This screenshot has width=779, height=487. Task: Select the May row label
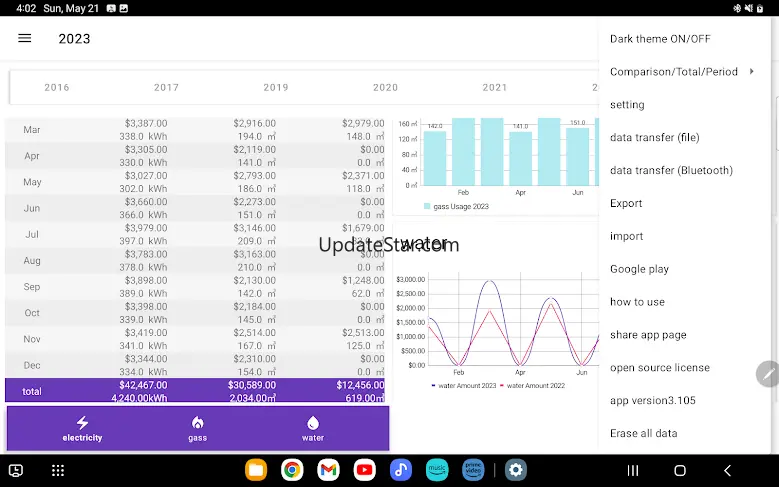(32, 182)
